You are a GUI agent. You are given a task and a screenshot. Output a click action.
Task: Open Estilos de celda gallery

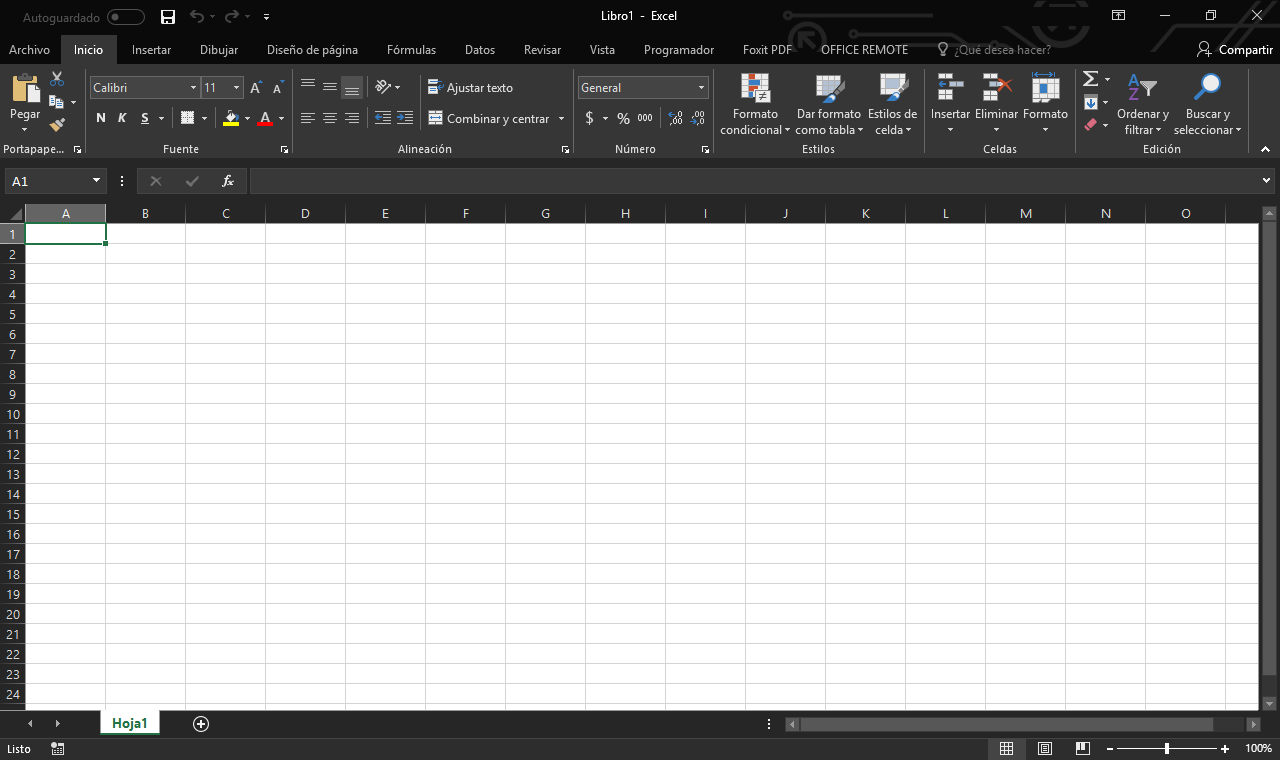tap(892, 105)
